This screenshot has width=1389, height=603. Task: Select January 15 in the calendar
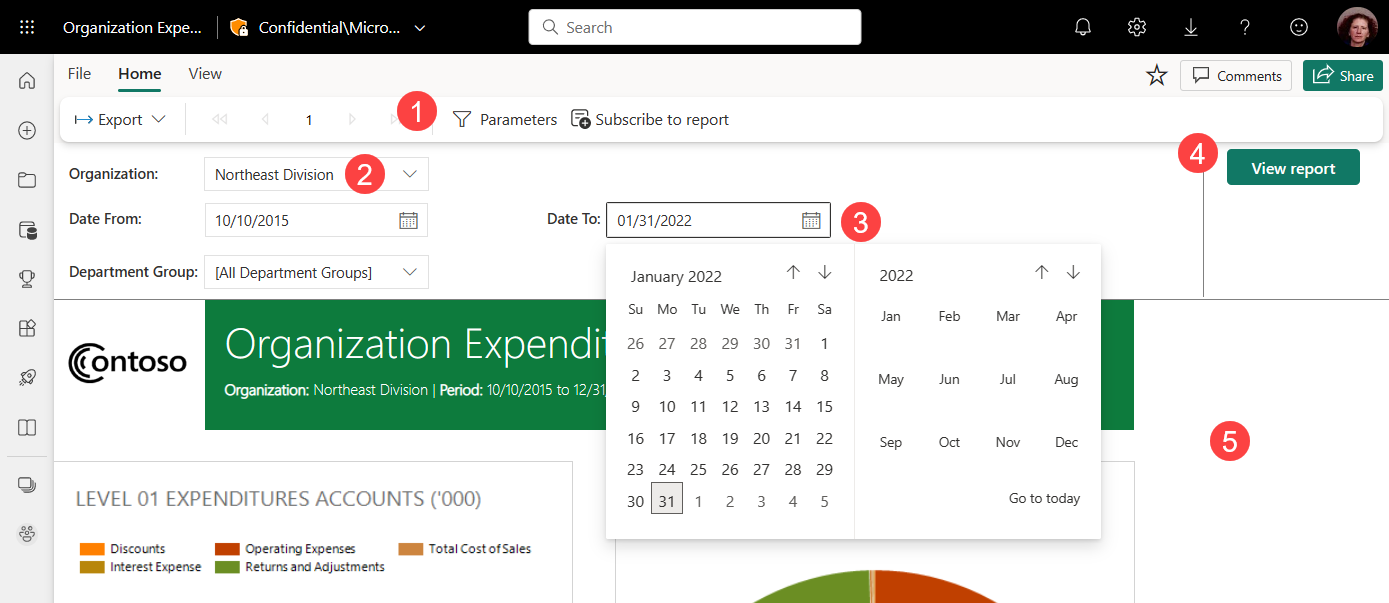point(824,407)
